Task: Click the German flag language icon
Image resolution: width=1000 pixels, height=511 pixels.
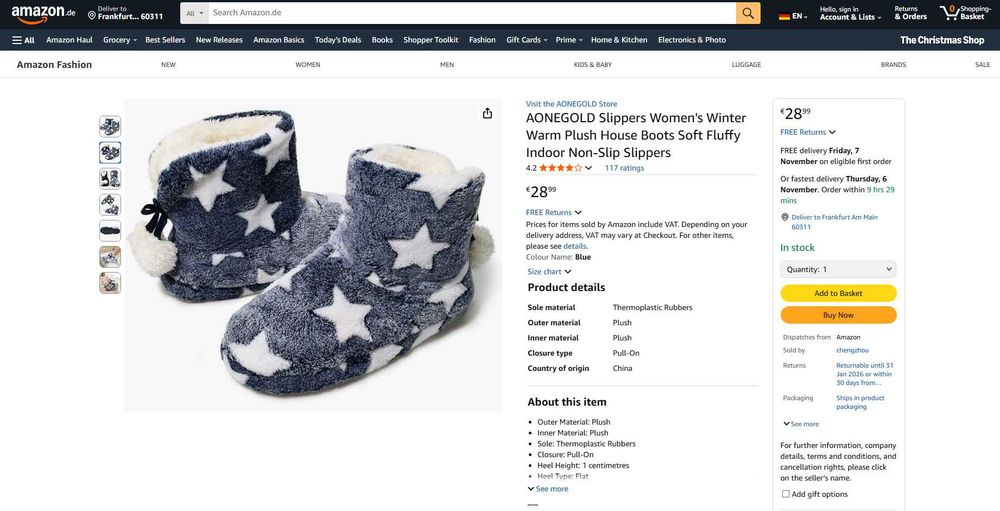Action: (784, 16)
